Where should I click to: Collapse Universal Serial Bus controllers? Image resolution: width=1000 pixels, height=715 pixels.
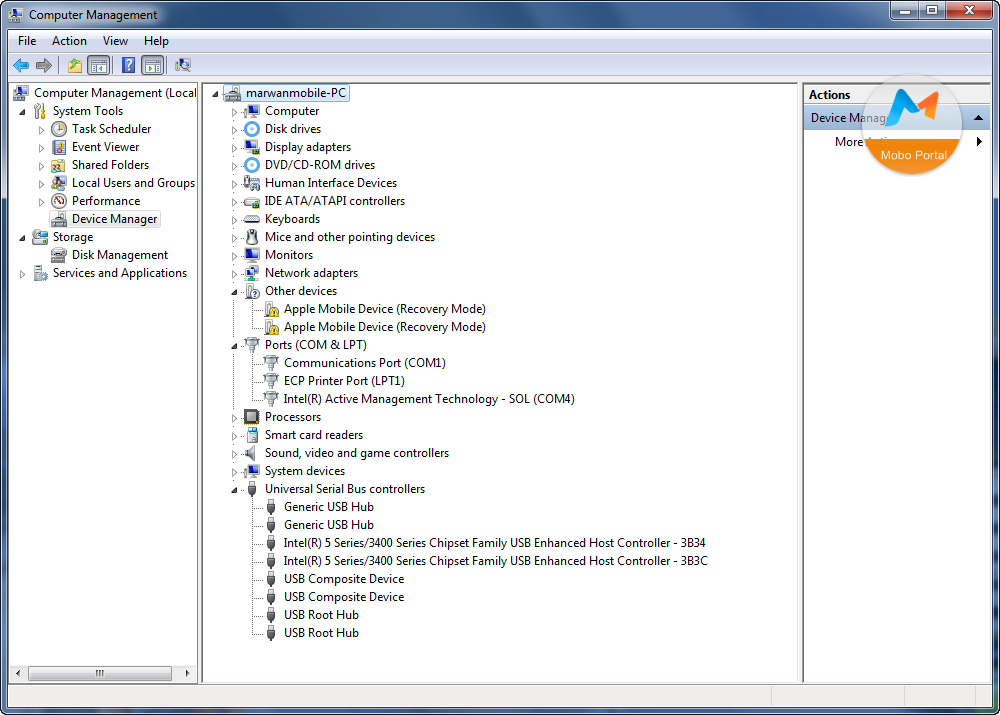pyautogui.click(x=234, y=490)
